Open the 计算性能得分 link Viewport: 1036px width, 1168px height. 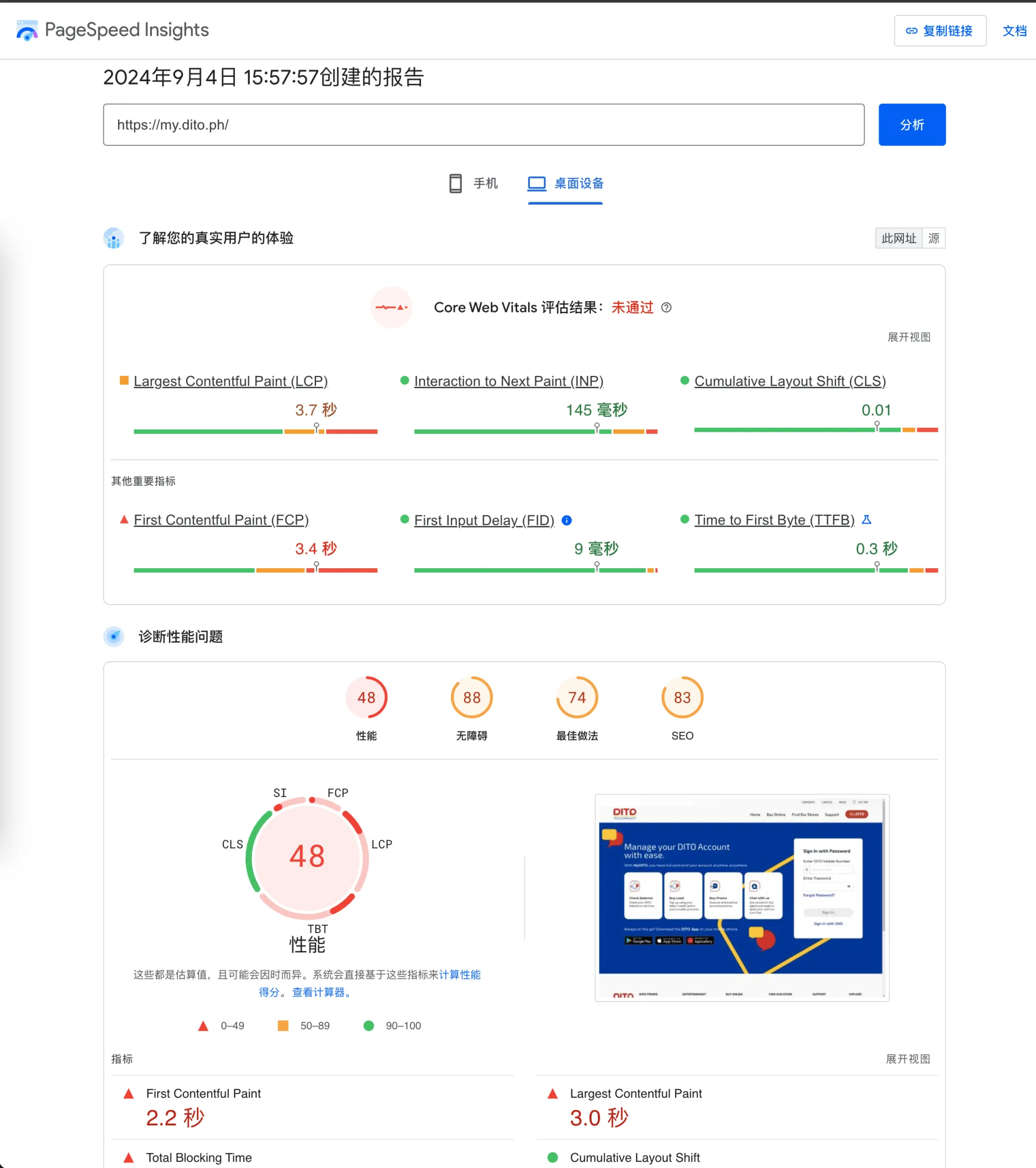[x=460, y=975]
